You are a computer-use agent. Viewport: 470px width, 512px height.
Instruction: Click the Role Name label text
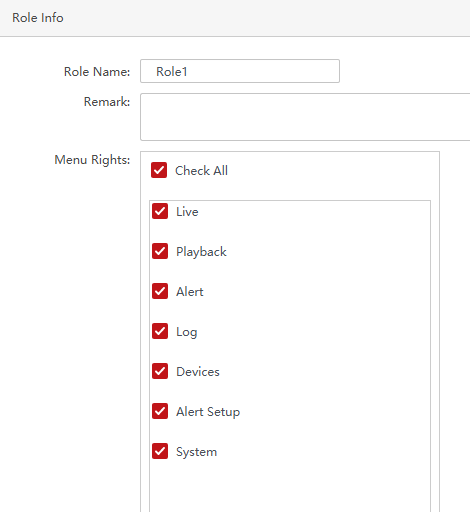pyautogui.click(x=97, y=72)
